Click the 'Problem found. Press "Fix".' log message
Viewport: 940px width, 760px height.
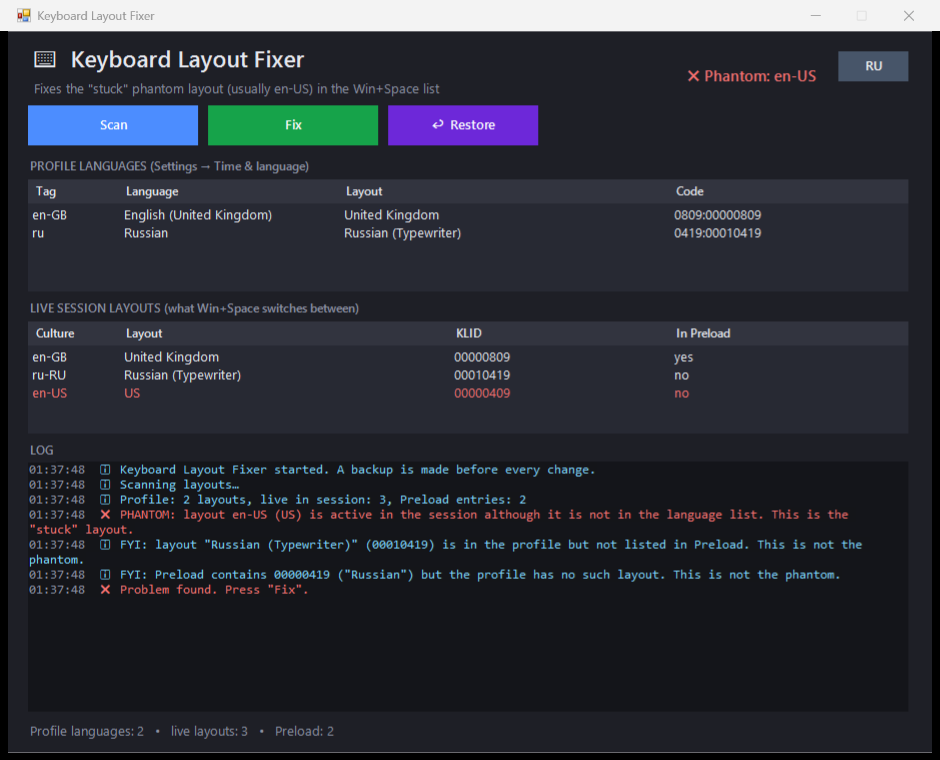click(x=214, y=590)
